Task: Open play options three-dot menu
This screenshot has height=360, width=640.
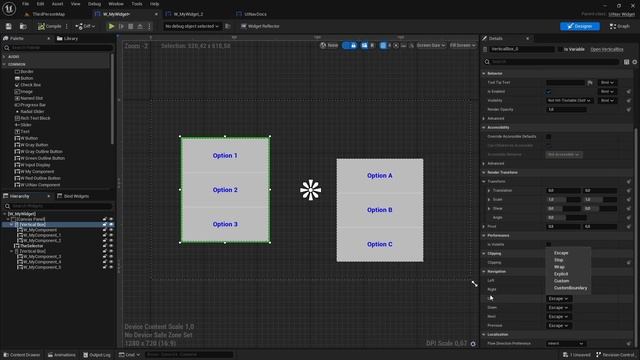Action: pos(149,26)
